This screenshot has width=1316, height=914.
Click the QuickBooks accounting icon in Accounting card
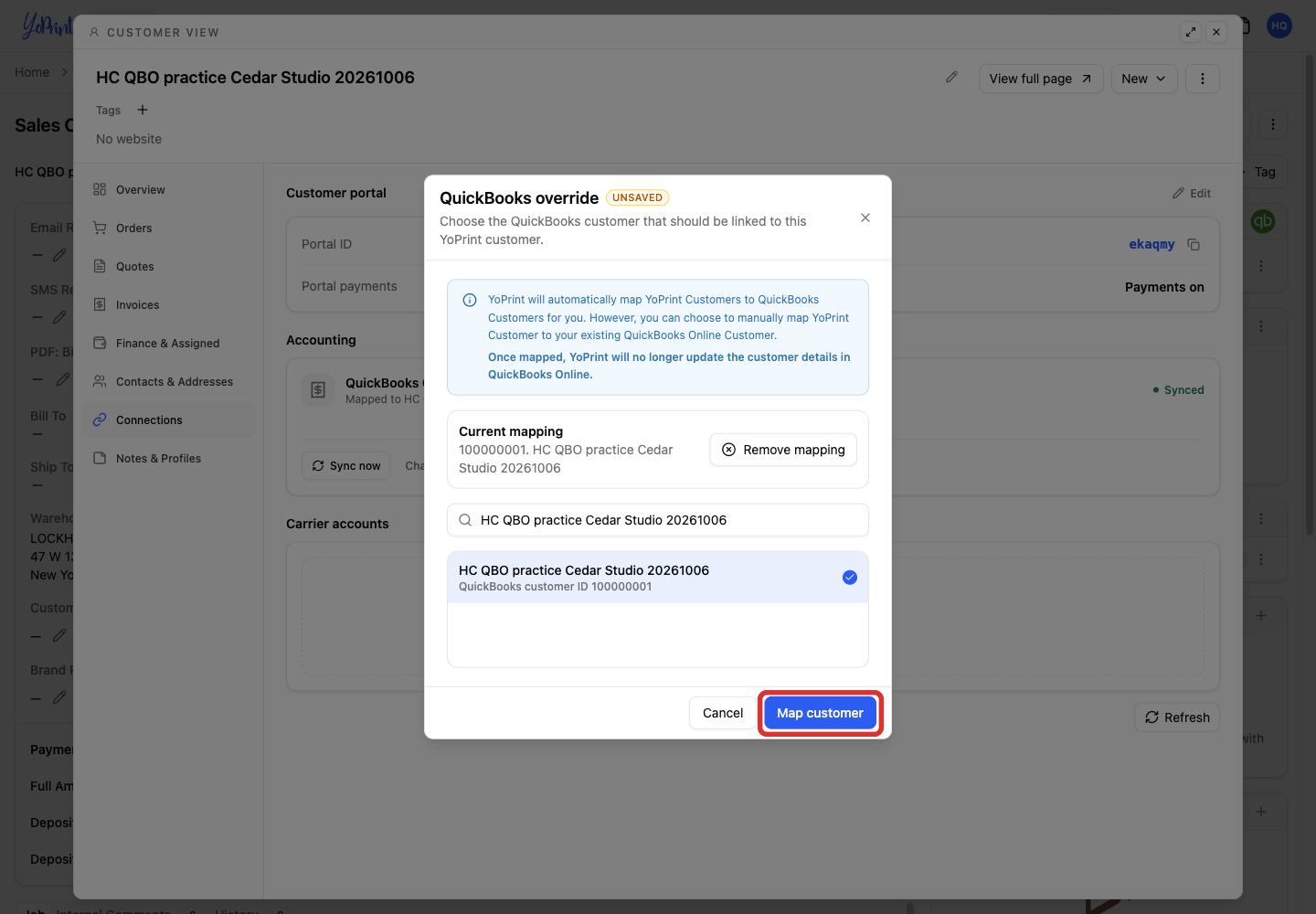(x=318, y=390)
